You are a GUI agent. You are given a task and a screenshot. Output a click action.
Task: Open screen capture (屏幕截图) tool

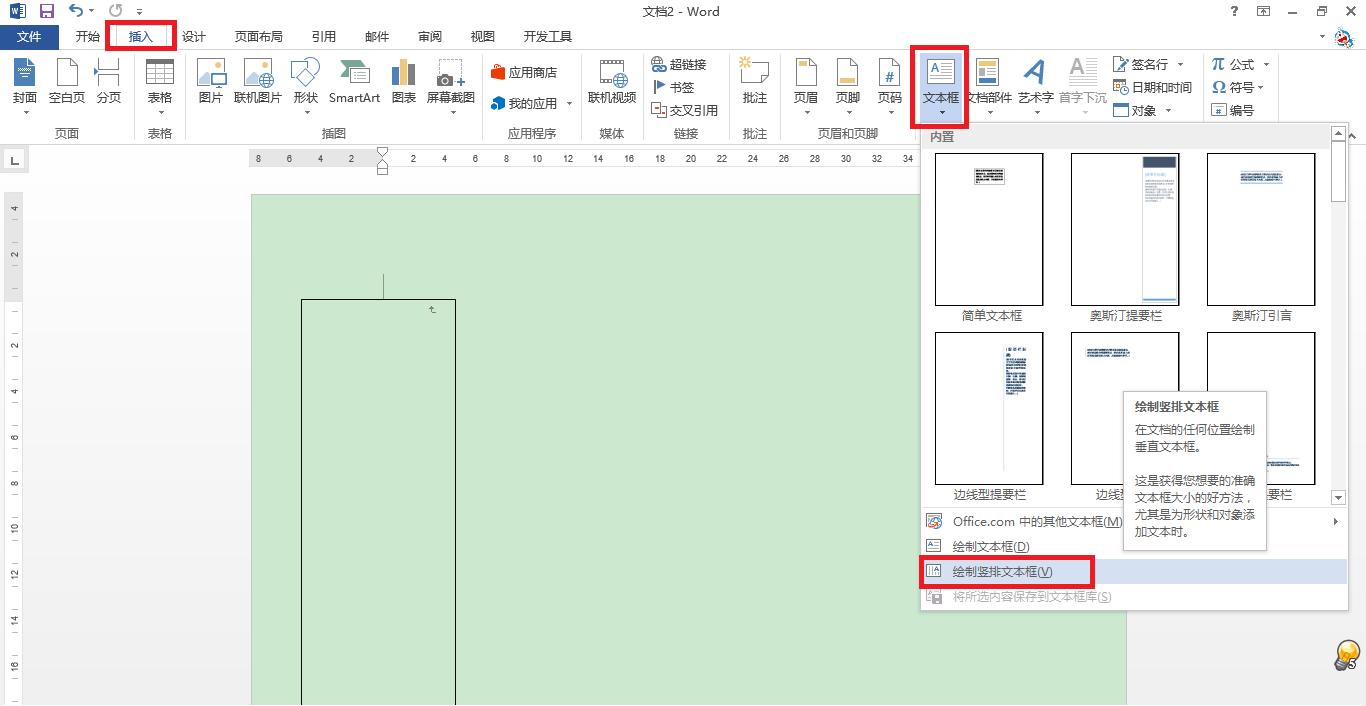pos(451,84)
